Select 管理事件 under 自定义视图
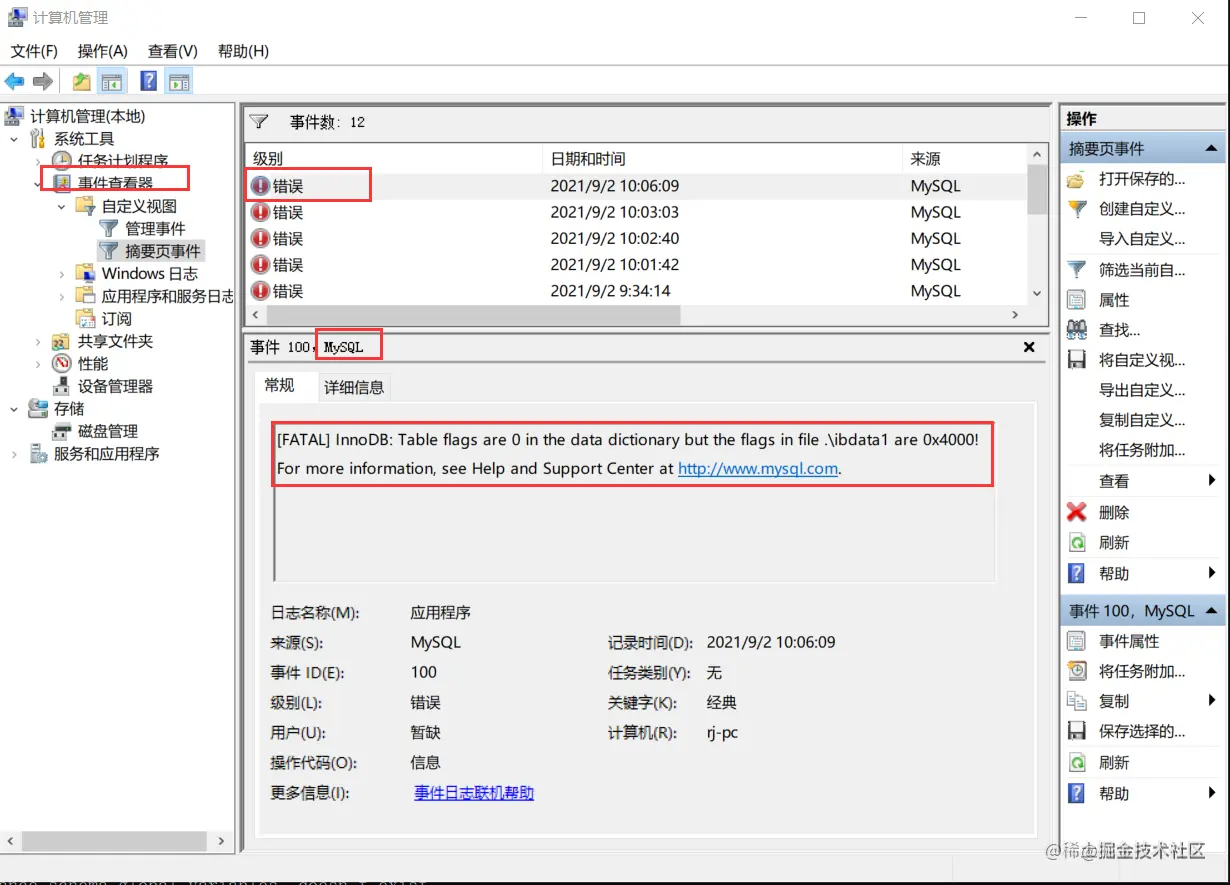This screenshot has height=885, width=1230. pyautogui.click(x=155, y=228)
